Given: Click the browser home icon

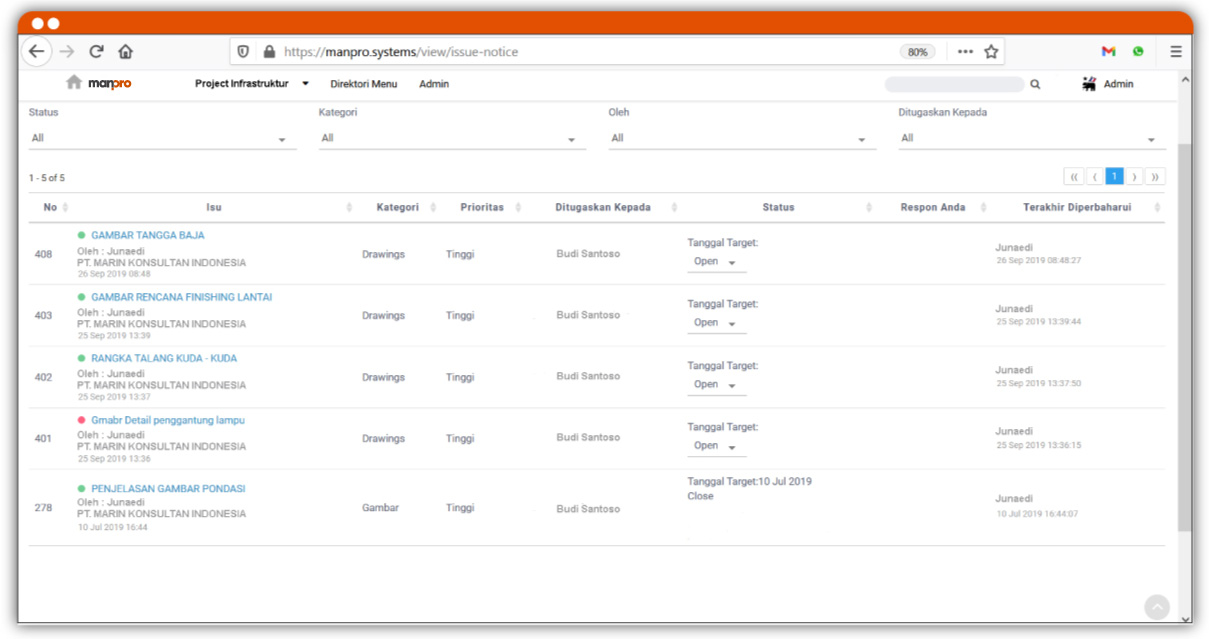Looking at the screenshot, I should [126, 52].
